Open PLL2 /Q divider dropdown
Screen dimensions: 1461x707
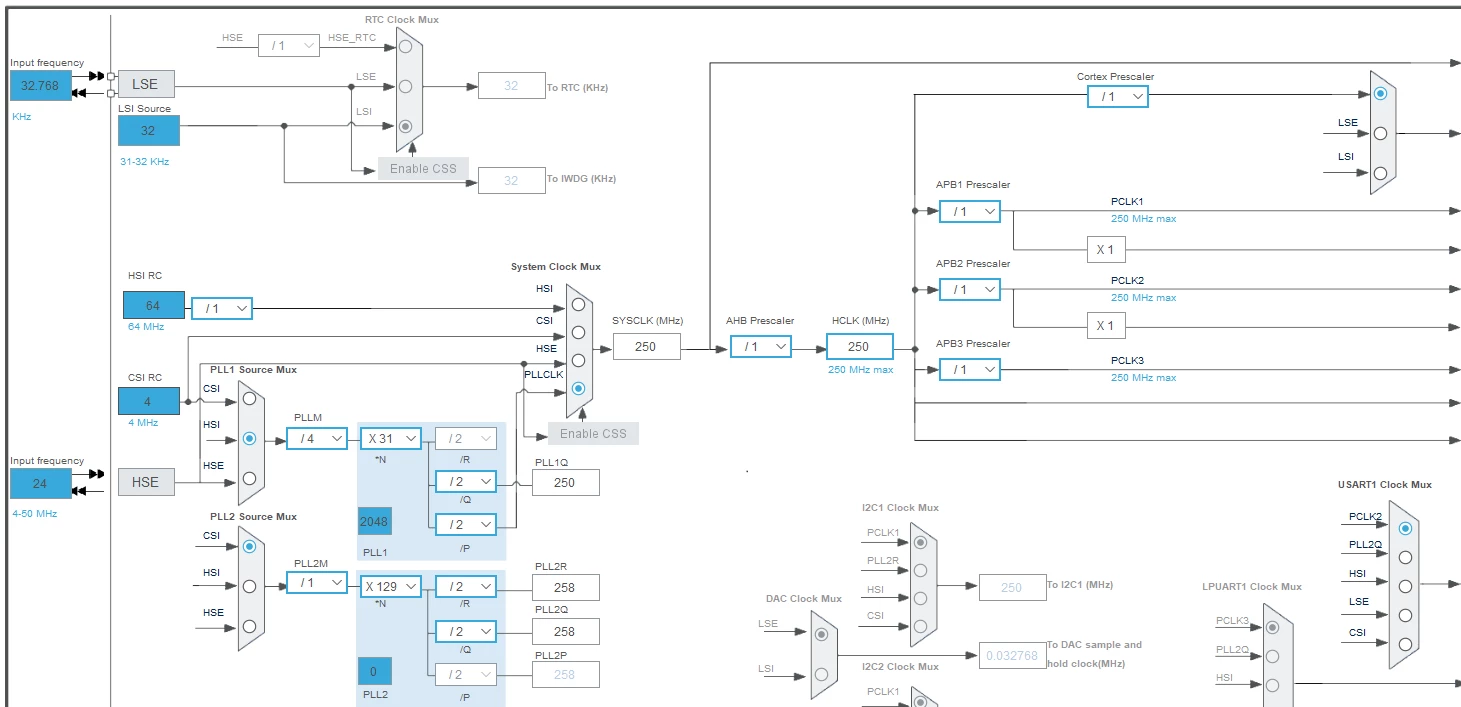point(466,631)
